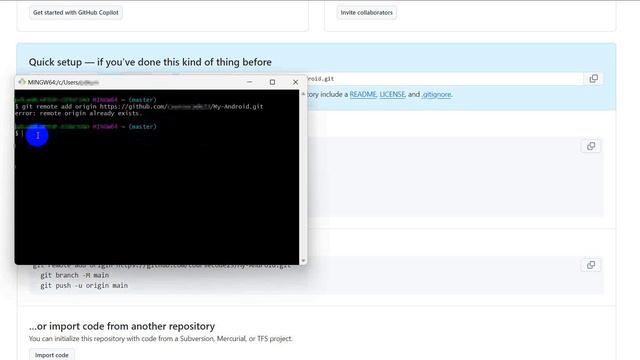Click 'git branch -M main' text
This screenshot has height=360, width=640.
75,276
